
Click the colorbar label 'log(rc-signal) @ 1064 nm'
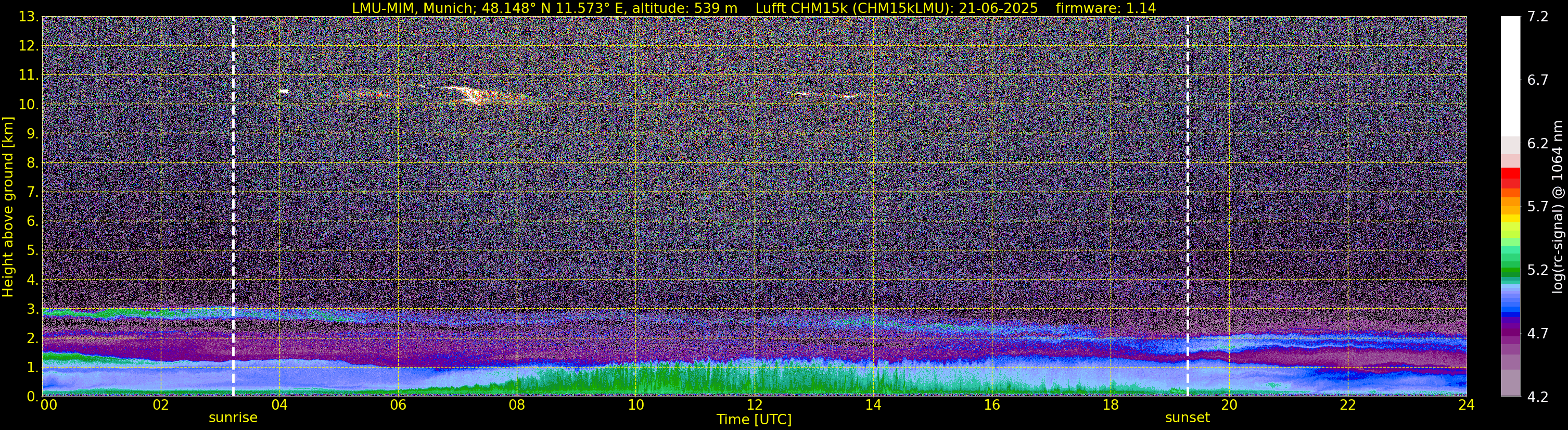1557,207
